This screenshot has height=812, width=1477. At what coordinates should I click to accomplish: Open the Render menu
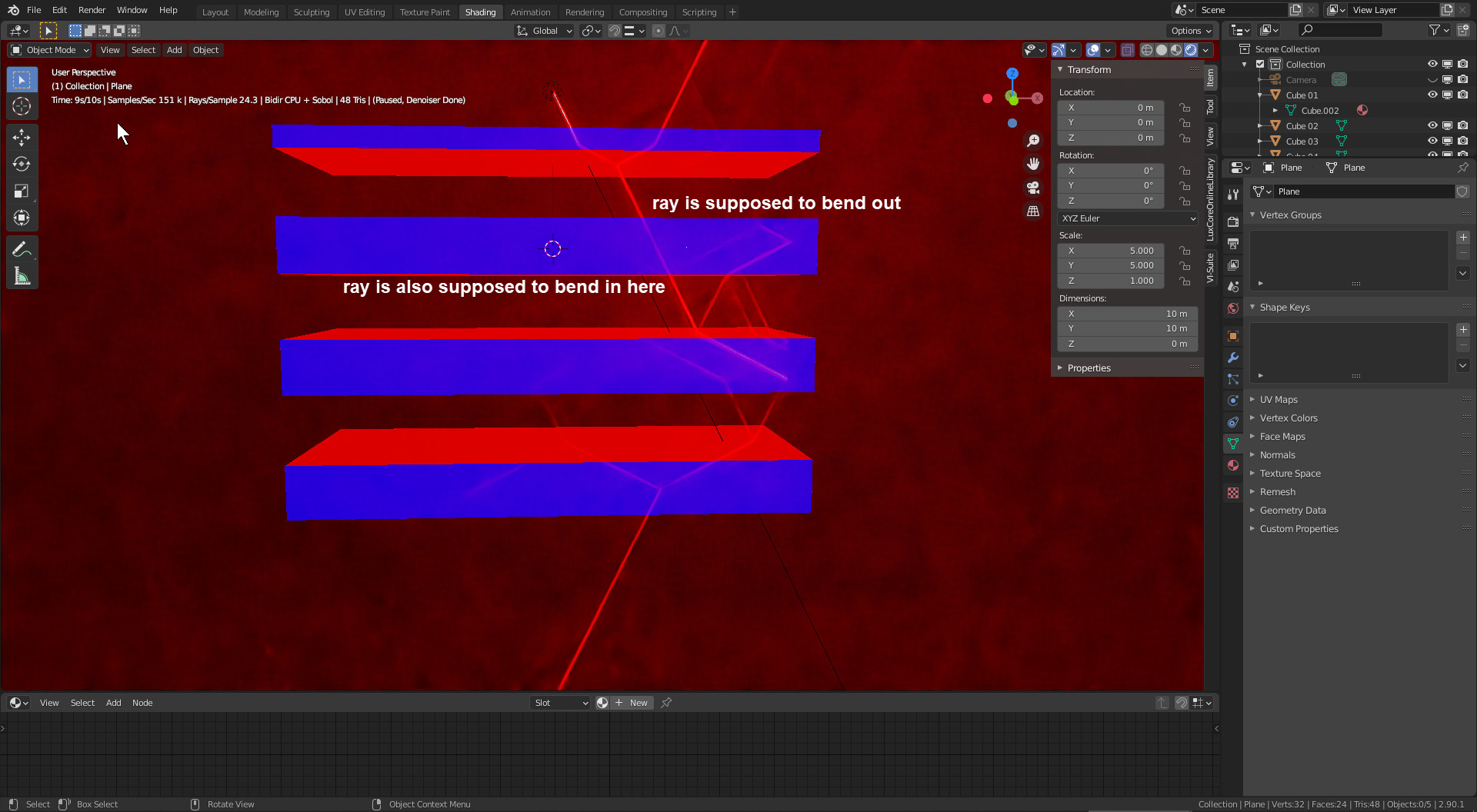(92, 10)
